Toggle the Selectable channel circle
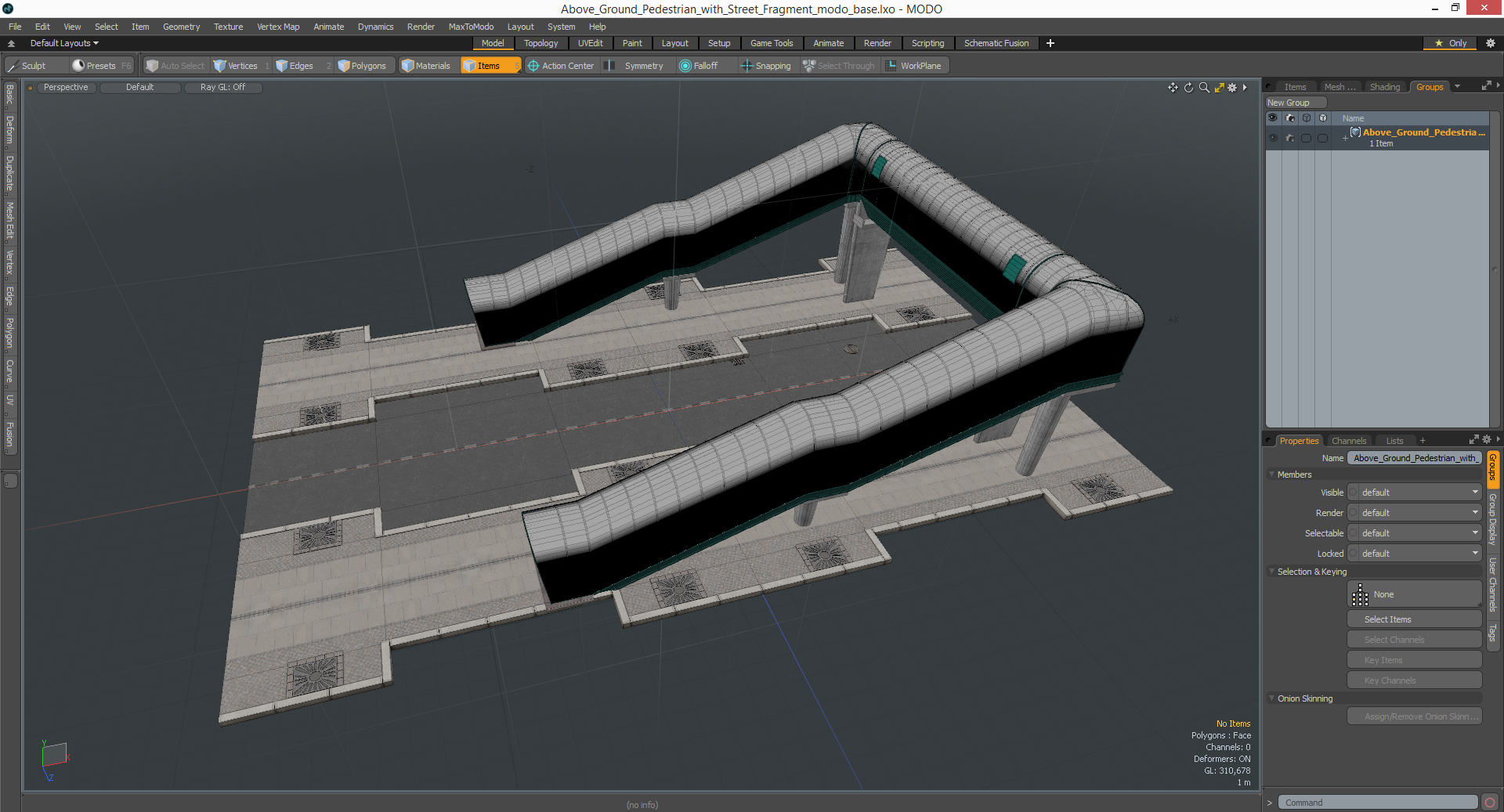1504x812 pixels. pyautogui.click(x=1353, y=533)
